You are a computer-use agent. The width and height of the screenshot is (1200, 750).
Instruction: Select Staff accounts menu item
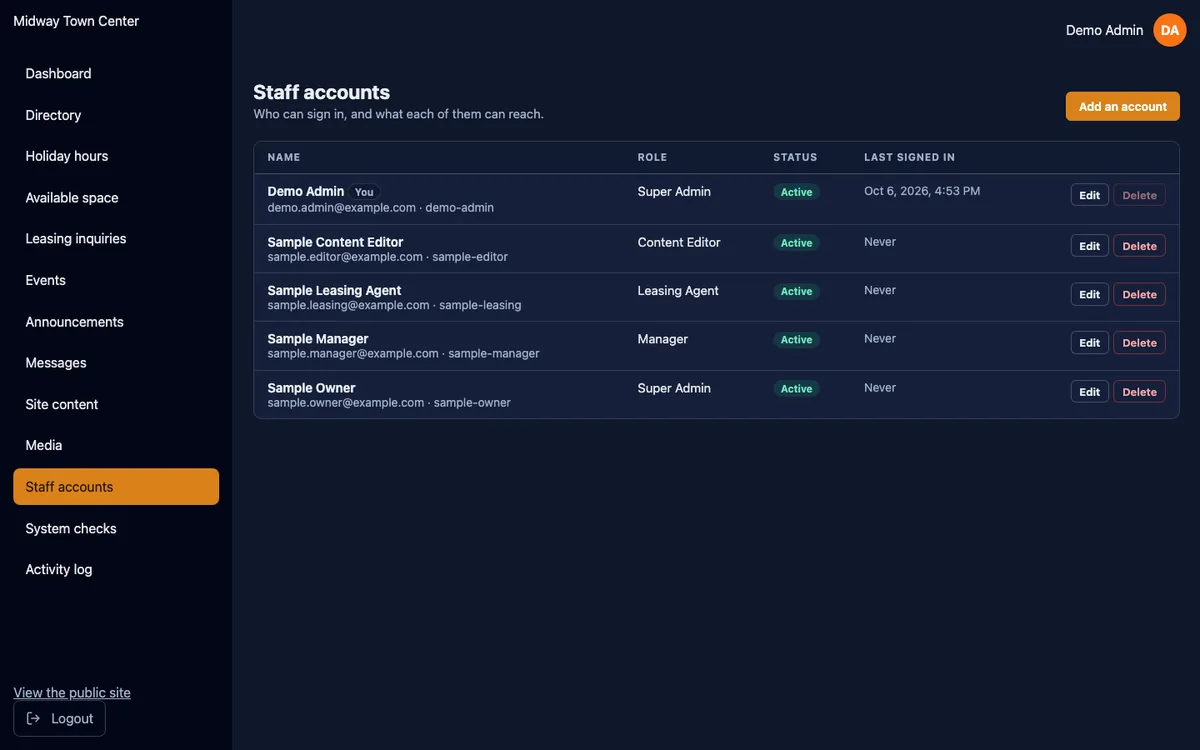coord(116,487)
